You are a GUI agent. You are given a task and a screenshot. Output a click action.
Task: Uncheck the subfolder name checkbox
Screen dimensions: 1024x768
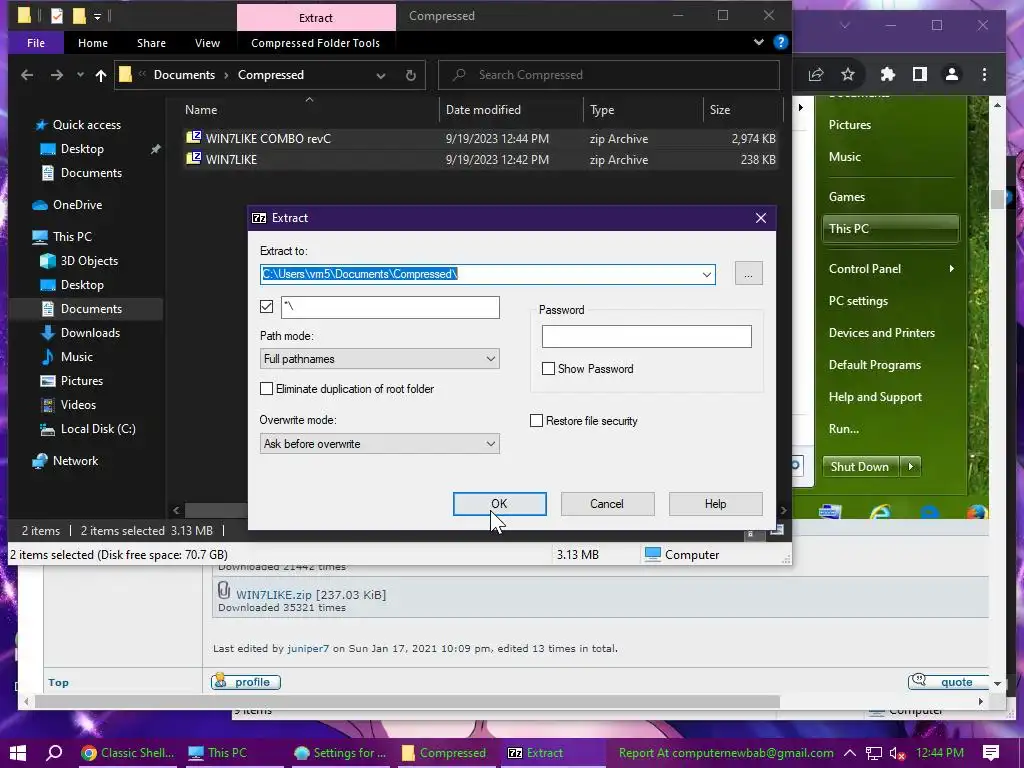(x=266, y=306)
